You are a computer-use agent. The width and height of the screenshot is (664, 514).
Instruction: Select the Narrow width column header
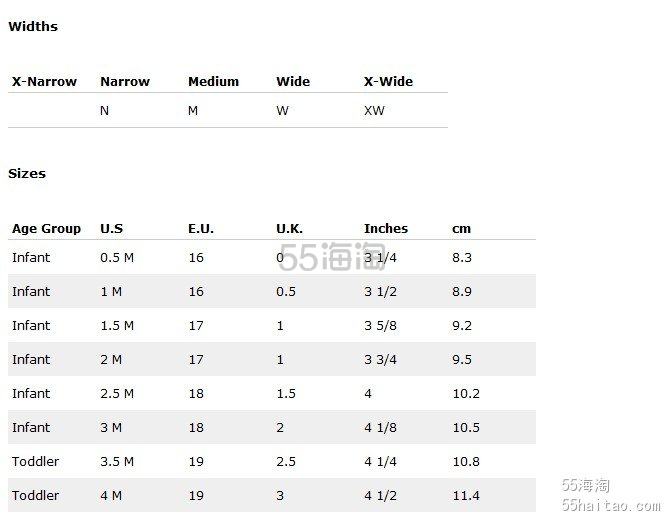coord(125,81)
